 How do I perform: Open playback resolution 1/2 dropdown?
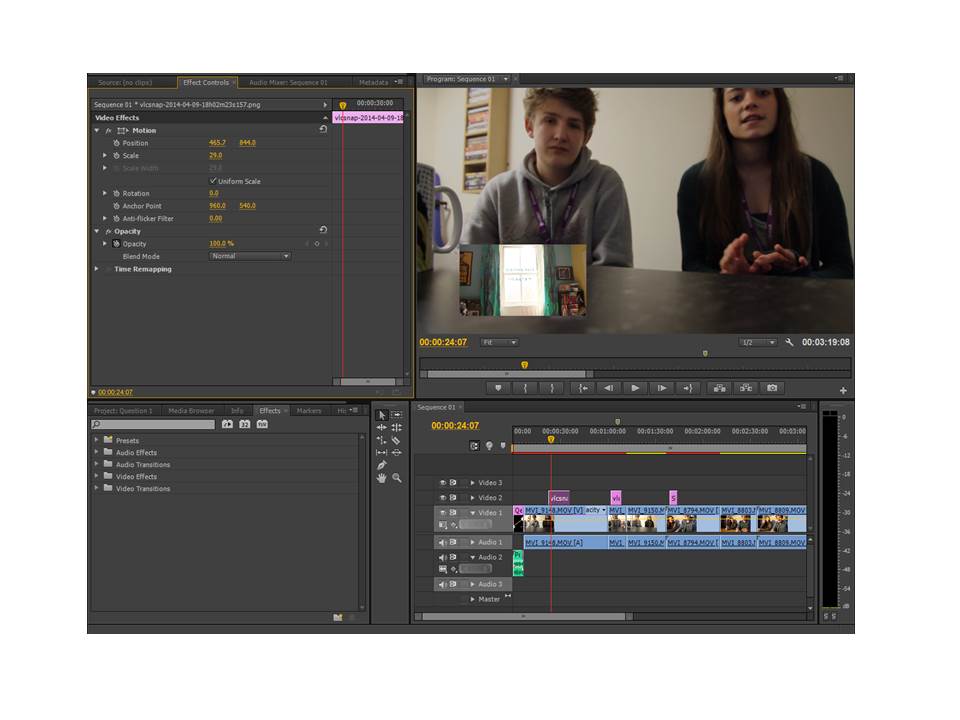click(x=758, y=342)
